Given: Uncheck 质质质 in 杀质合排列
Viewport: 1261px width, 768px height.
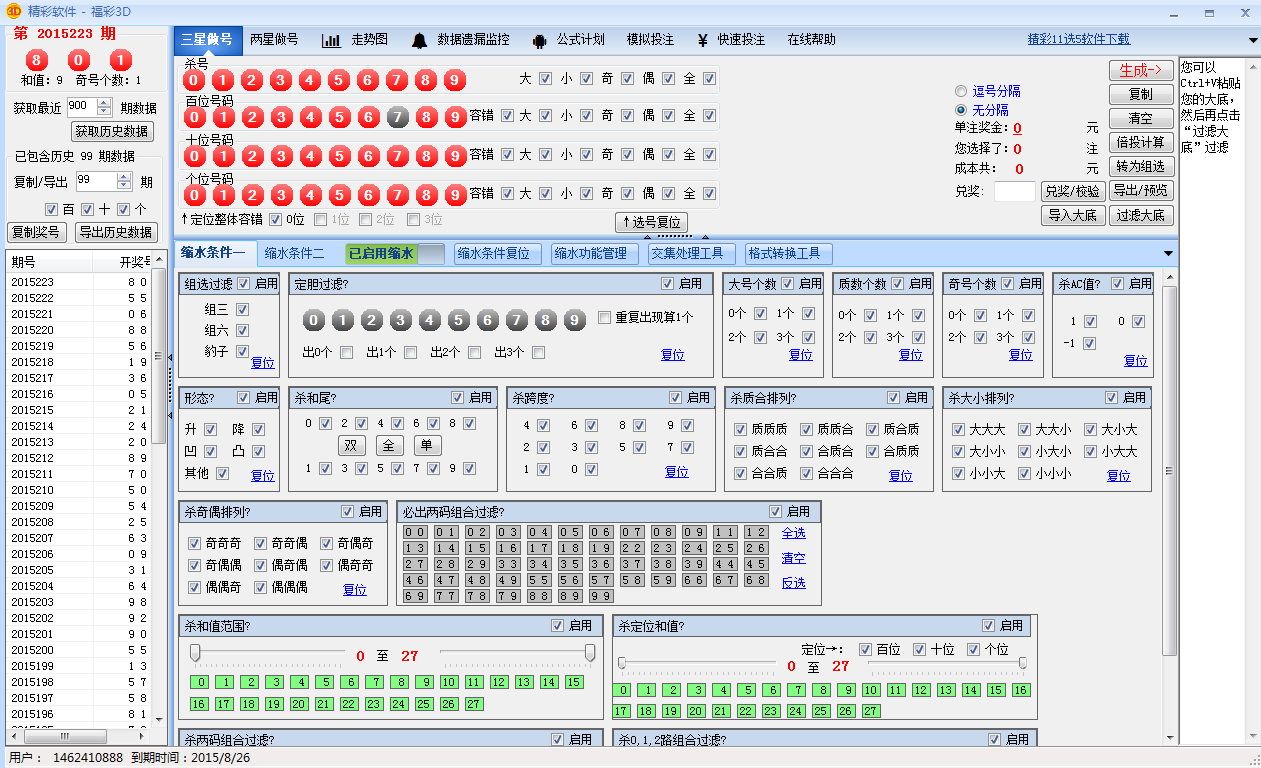Looking at the screenshot, I should tap(740, 429).
